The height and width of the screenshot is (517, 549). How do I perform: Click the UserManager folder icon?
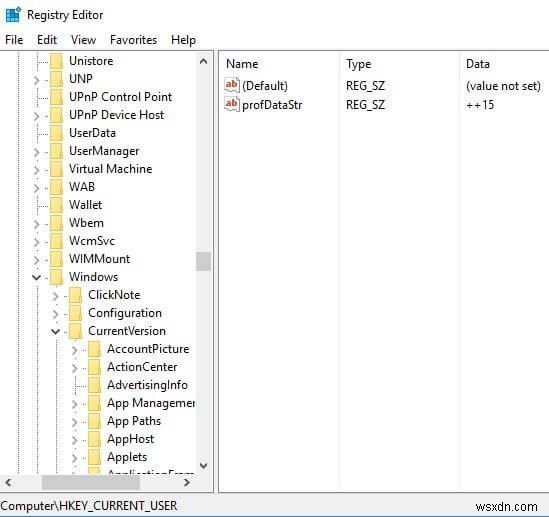[x=56, y=151]
